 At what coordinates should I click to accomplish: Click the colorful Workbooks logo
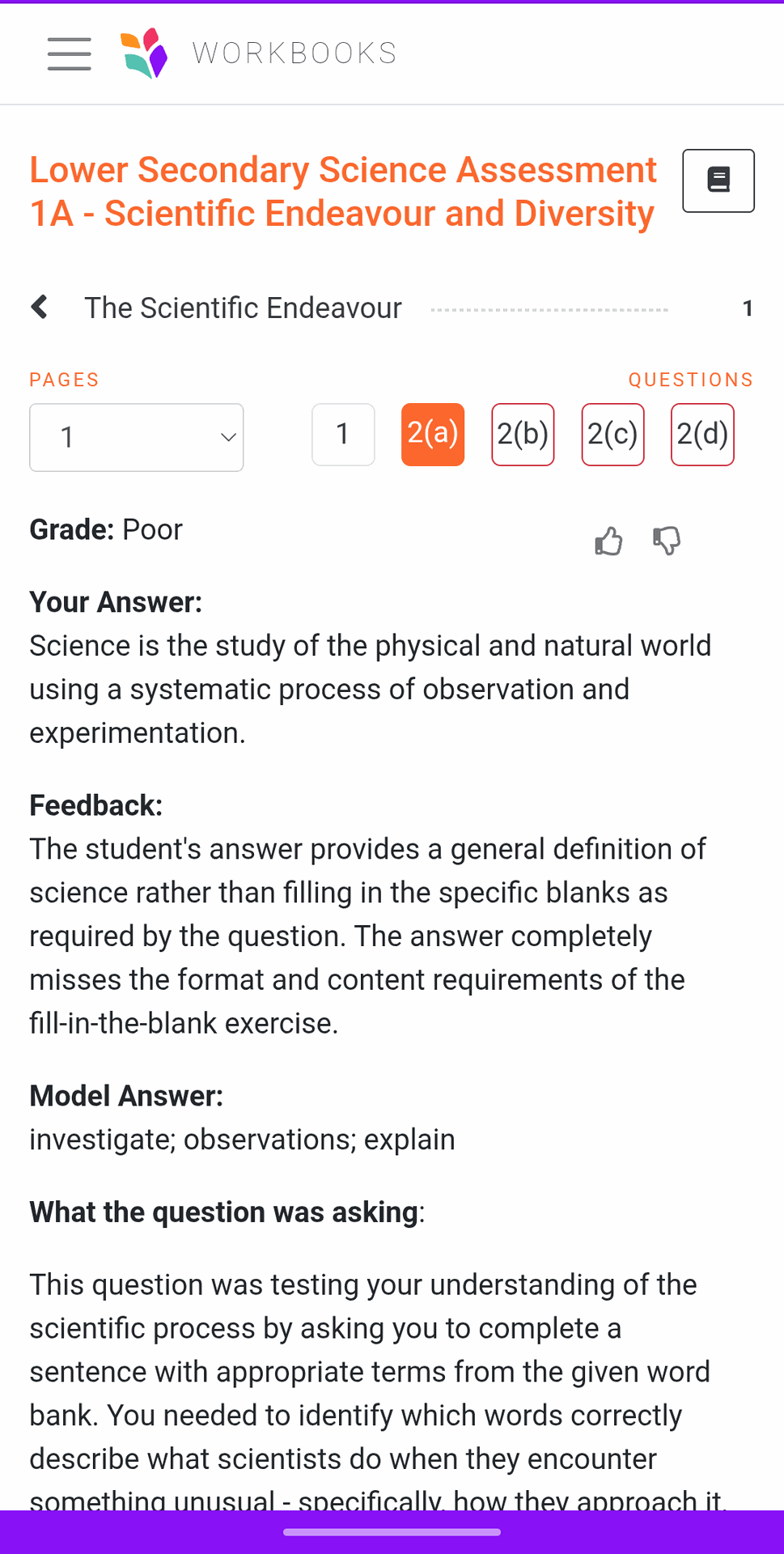click(x=144, y=53)
